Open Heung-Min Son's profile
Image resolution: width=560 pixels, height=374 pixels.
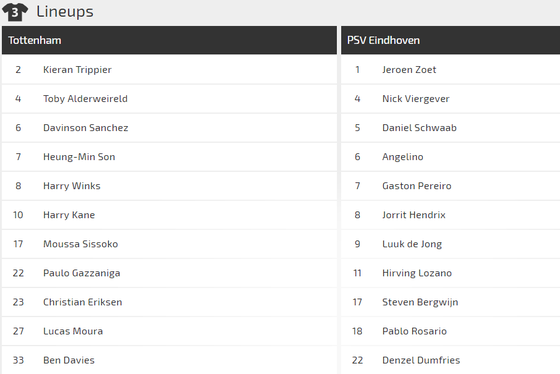(x=79, y=157)
